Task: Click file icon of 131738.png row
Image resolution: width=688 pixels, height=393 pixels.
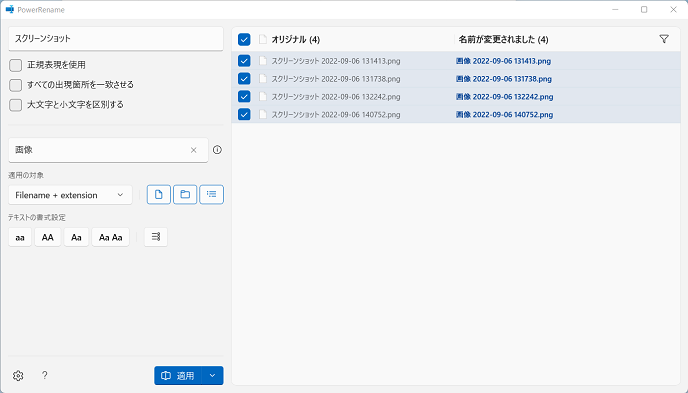Action: click(262, 79)
